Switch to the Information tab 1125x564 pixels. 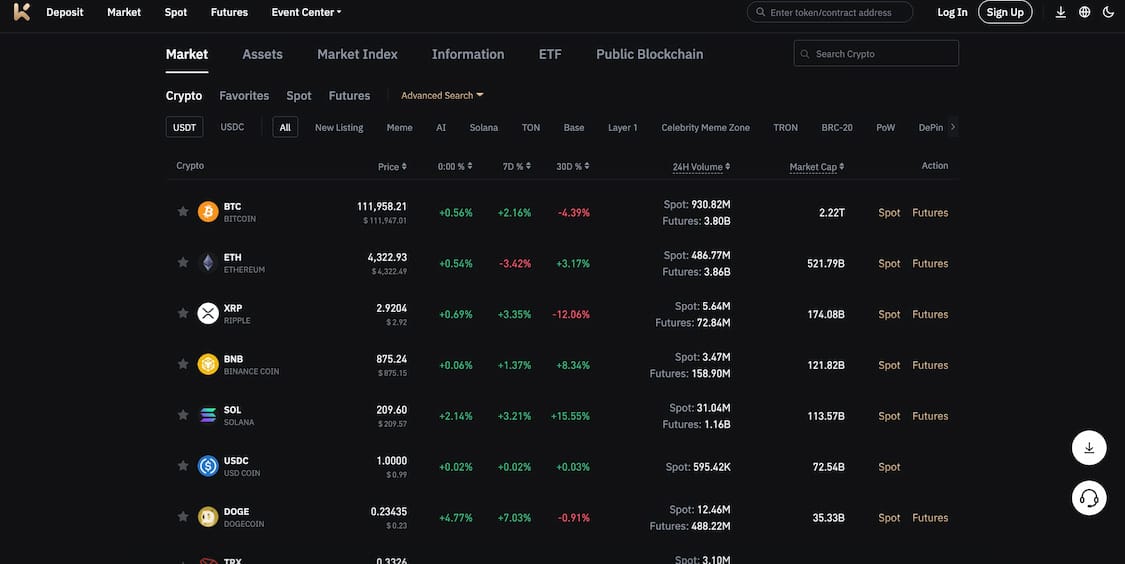468,54
